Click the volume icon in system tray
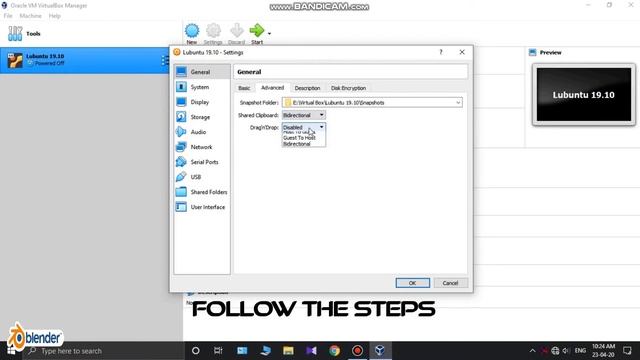This screenshot has width=640, height=360. tap(565, 351)
